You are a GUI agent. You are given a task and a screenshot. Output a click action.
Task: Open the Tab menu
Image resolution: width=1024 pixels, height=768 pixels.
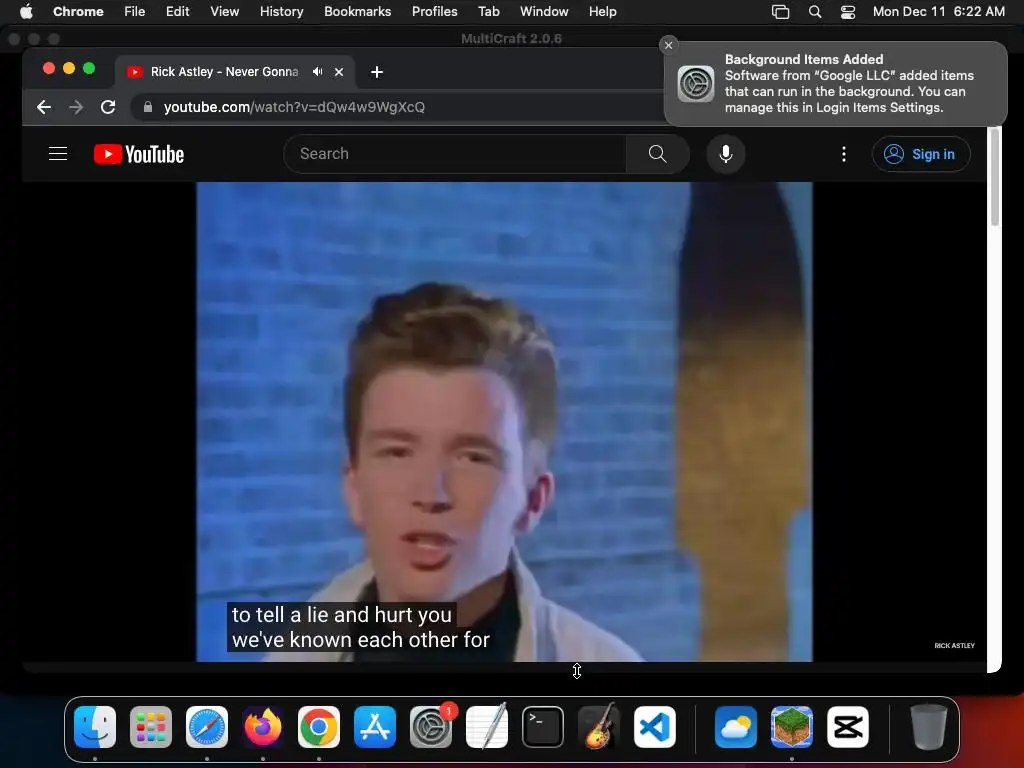488,11
